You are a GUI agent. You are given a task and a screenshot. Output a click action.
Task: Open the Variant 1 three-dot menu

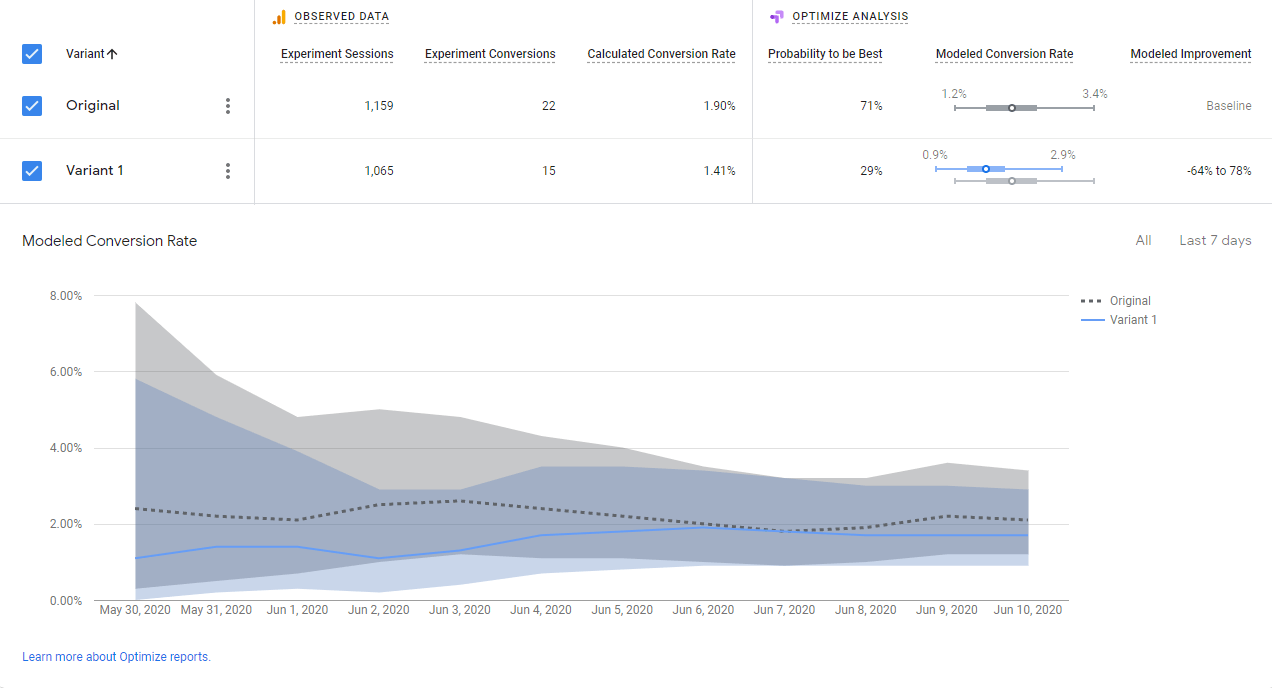228,171
